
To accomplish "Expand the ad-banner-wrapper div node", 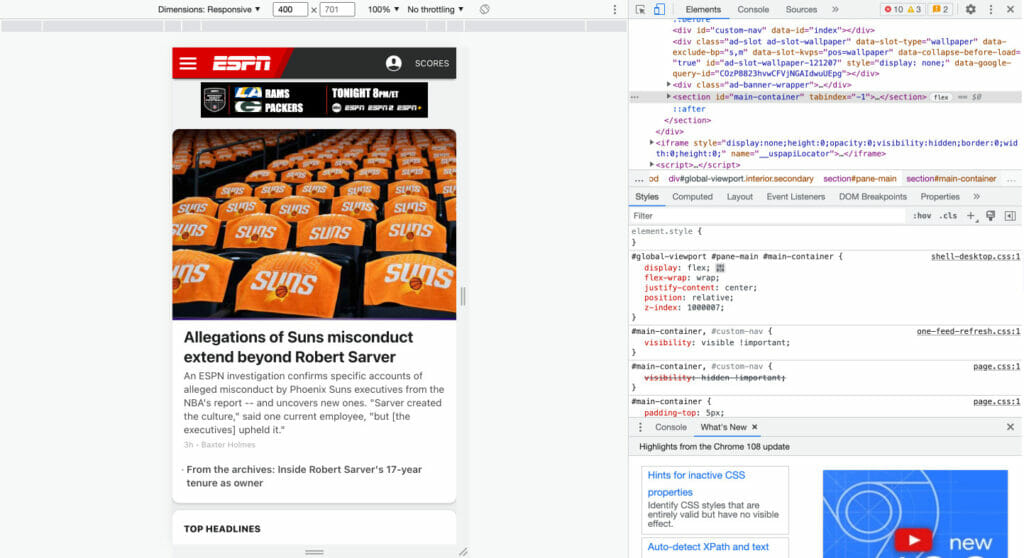I will click(669, 85).
